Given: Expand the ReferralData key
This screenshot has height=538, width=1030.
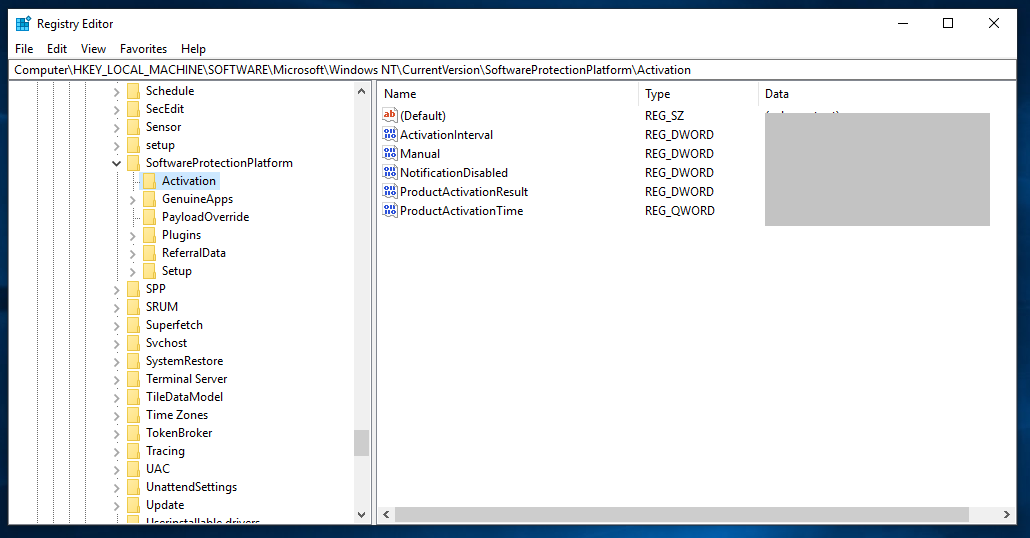Looking at the screenshot, I should [x=133, y=254].
